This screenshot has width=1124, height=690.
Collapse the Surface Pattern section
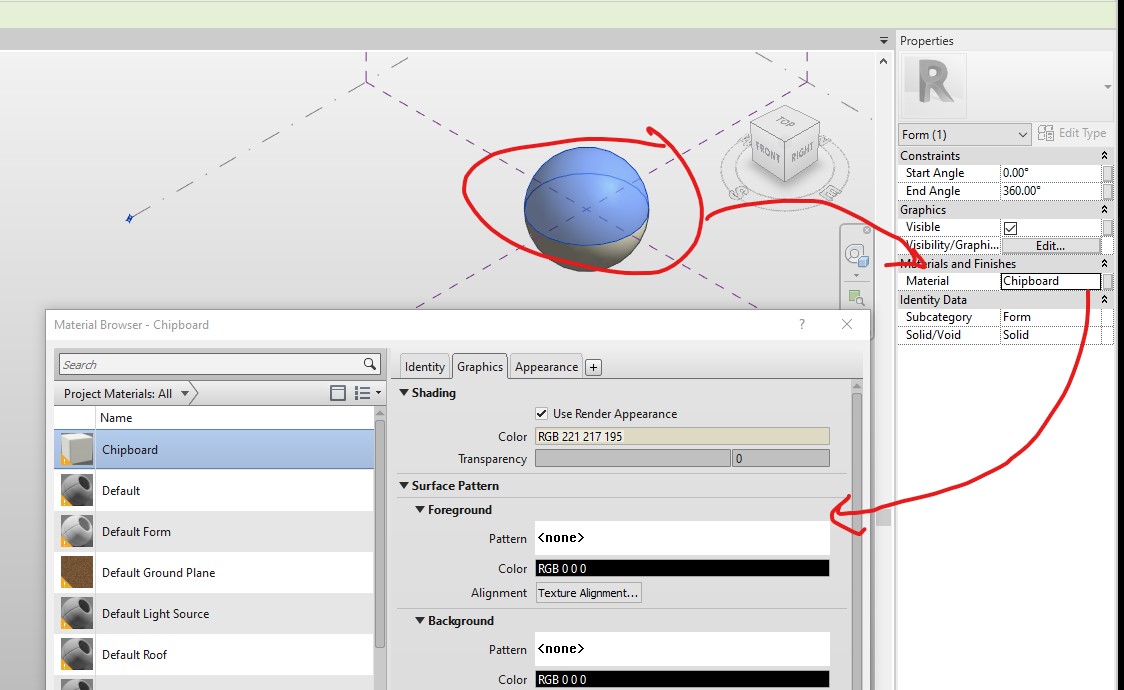click(404, 485)
